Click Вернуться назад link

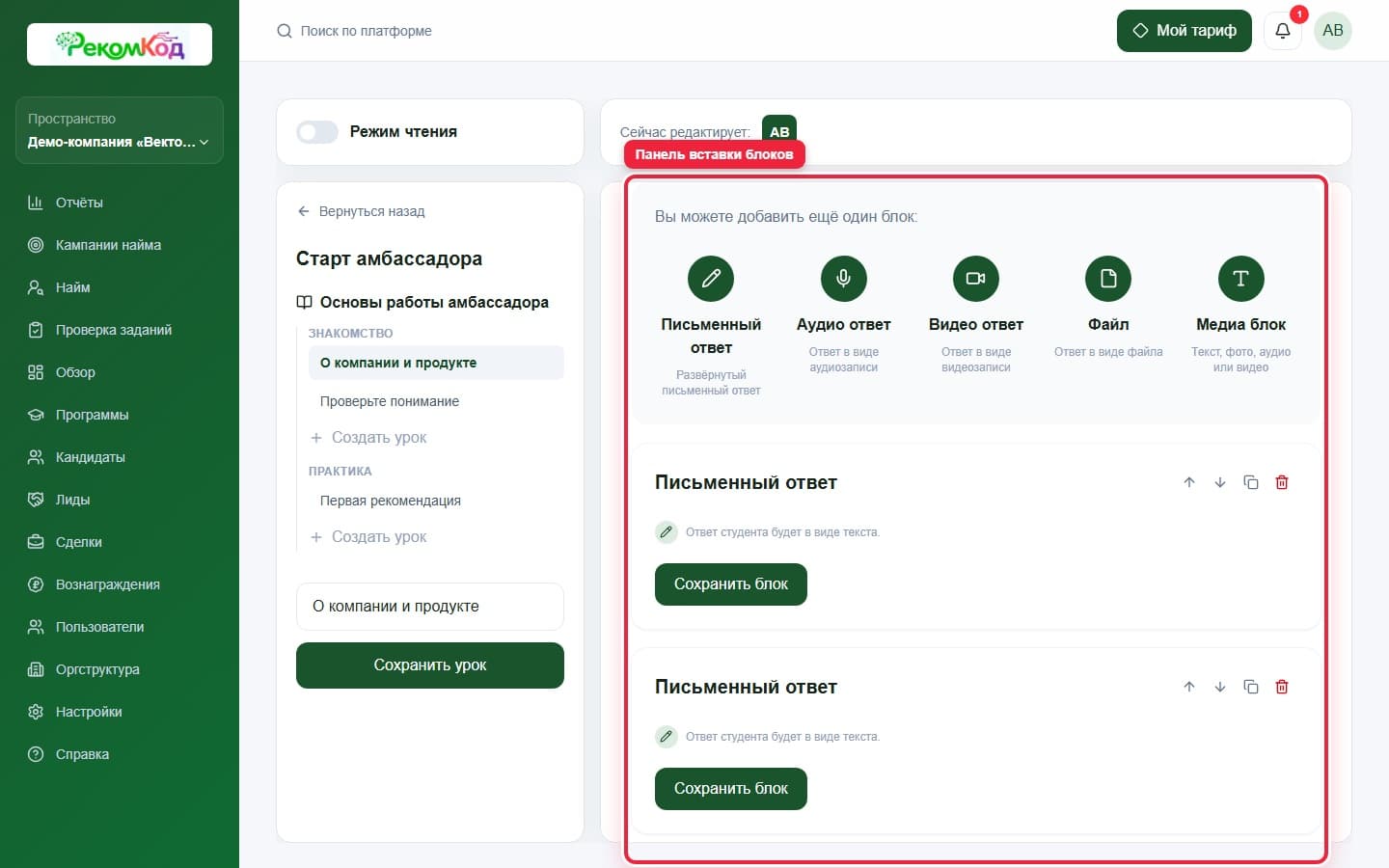[x=361, y=211]
